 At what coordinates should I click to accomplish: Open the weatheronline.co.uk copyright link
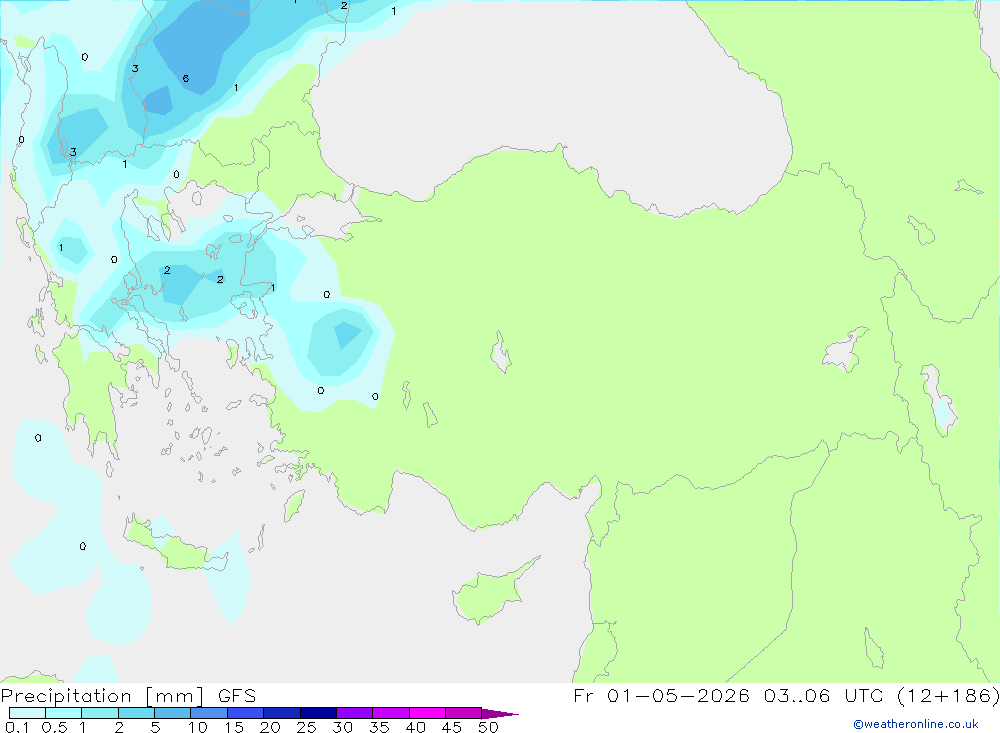pyautogui.click(x=916, y=724)
